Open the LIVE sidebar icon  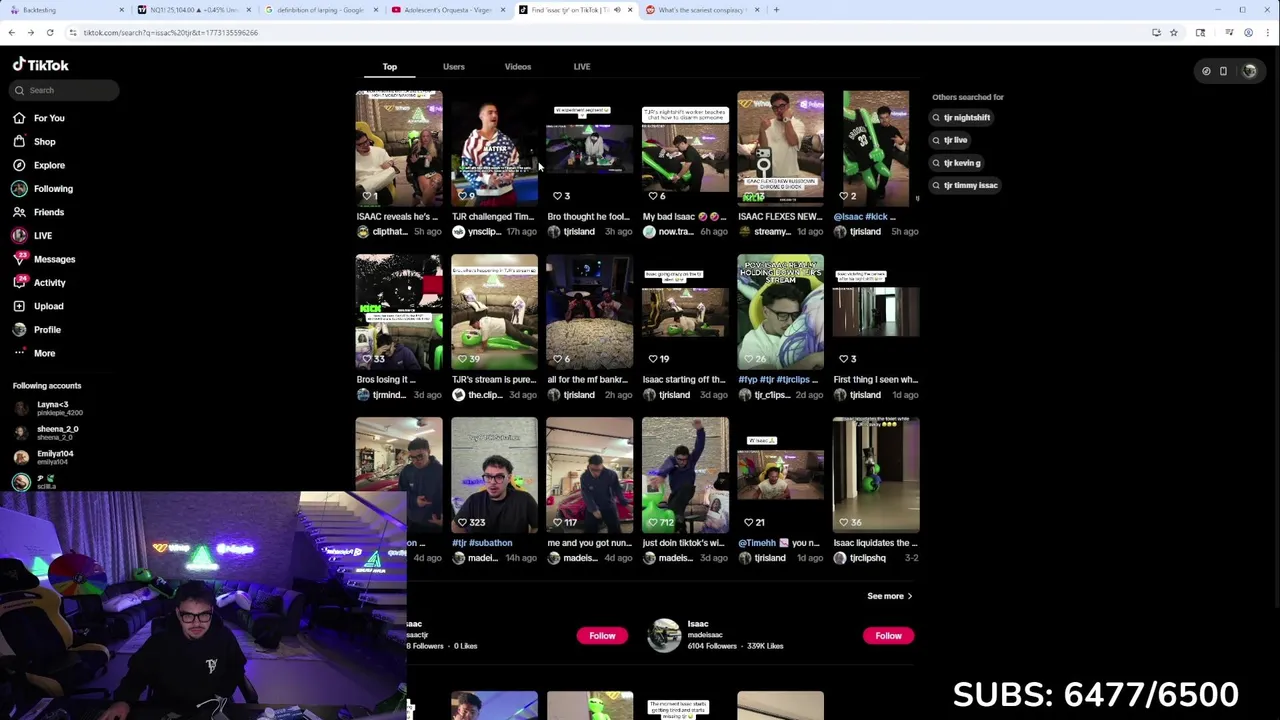click(x=19, y=236)
